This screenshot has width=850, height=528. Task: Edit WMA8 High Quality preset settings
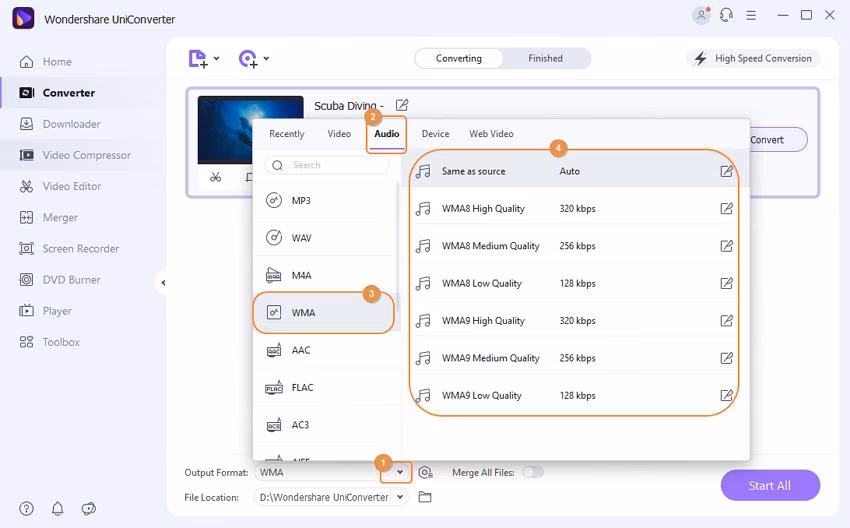pyautogui.click(x=726, y=209)
